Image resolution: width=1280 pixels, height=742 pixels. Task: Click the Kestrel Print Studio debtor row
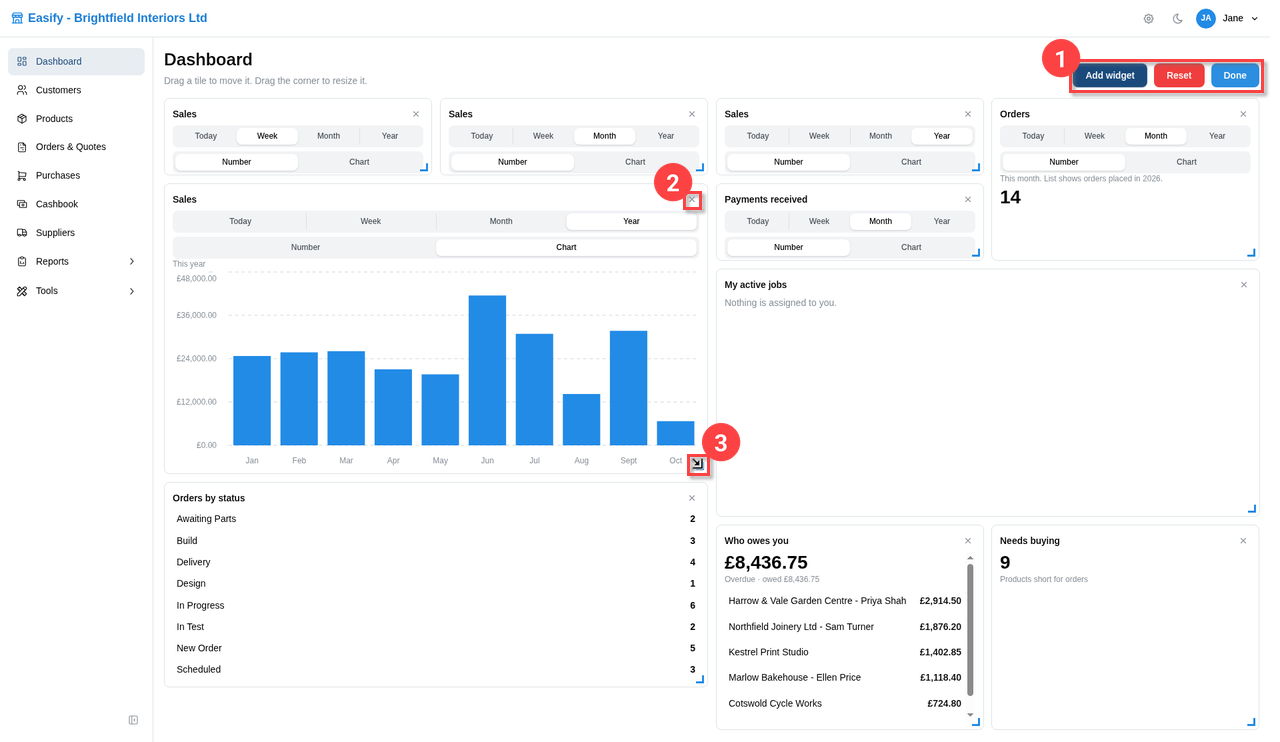coord(845,652)
